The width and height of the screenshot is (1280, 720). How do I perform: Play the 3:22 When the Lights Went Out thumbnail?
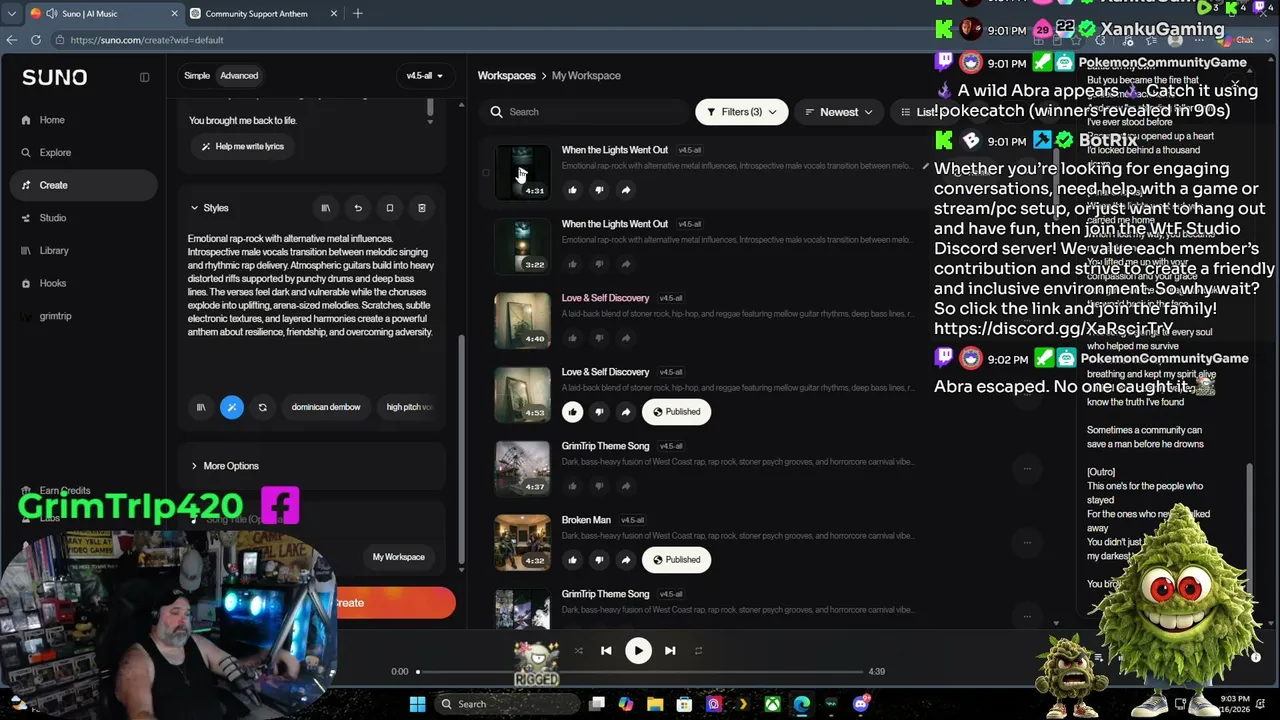click(x=522, y=246)
